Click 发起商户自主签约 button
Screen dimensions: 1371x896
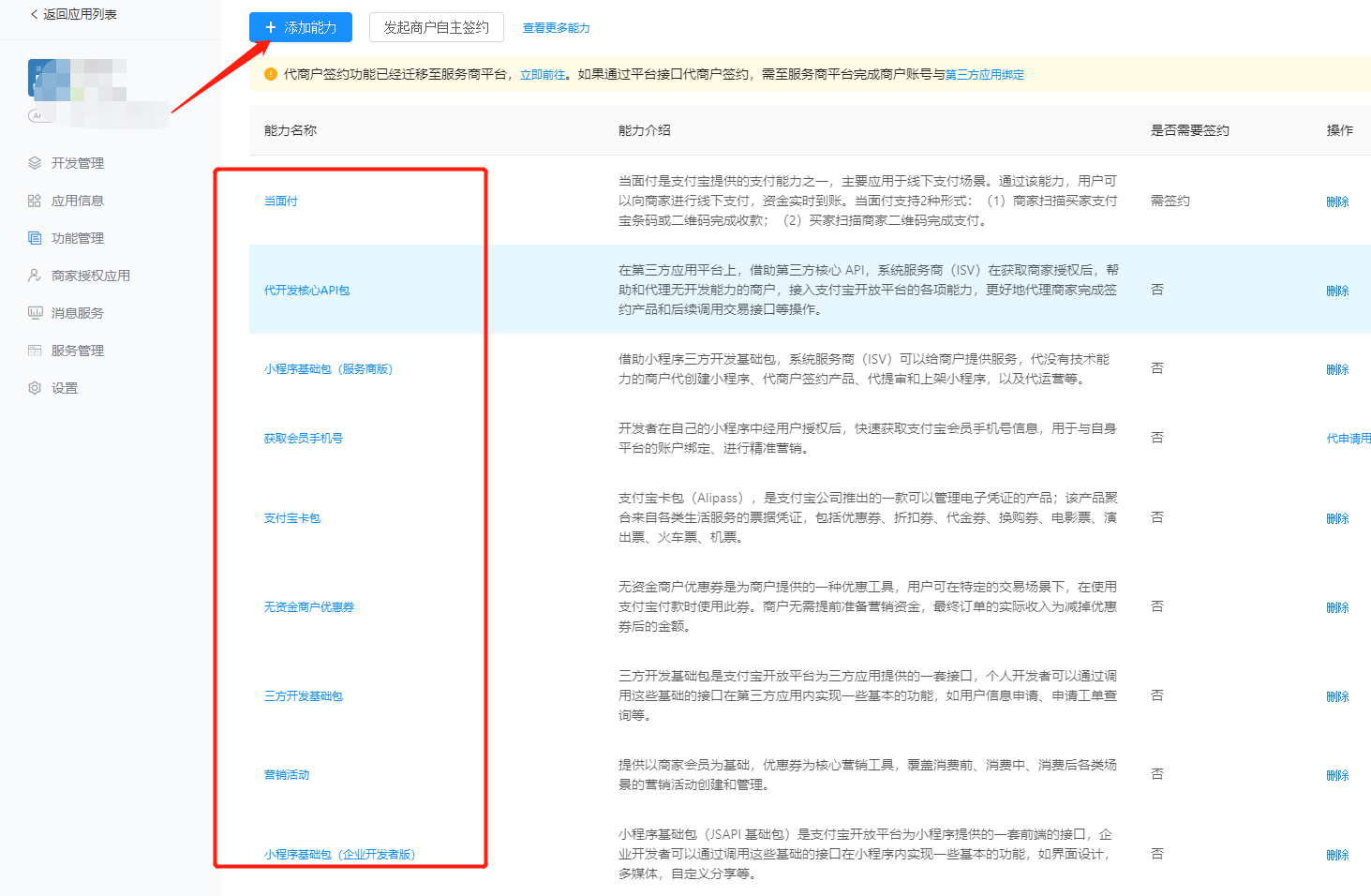click(437, 27)
